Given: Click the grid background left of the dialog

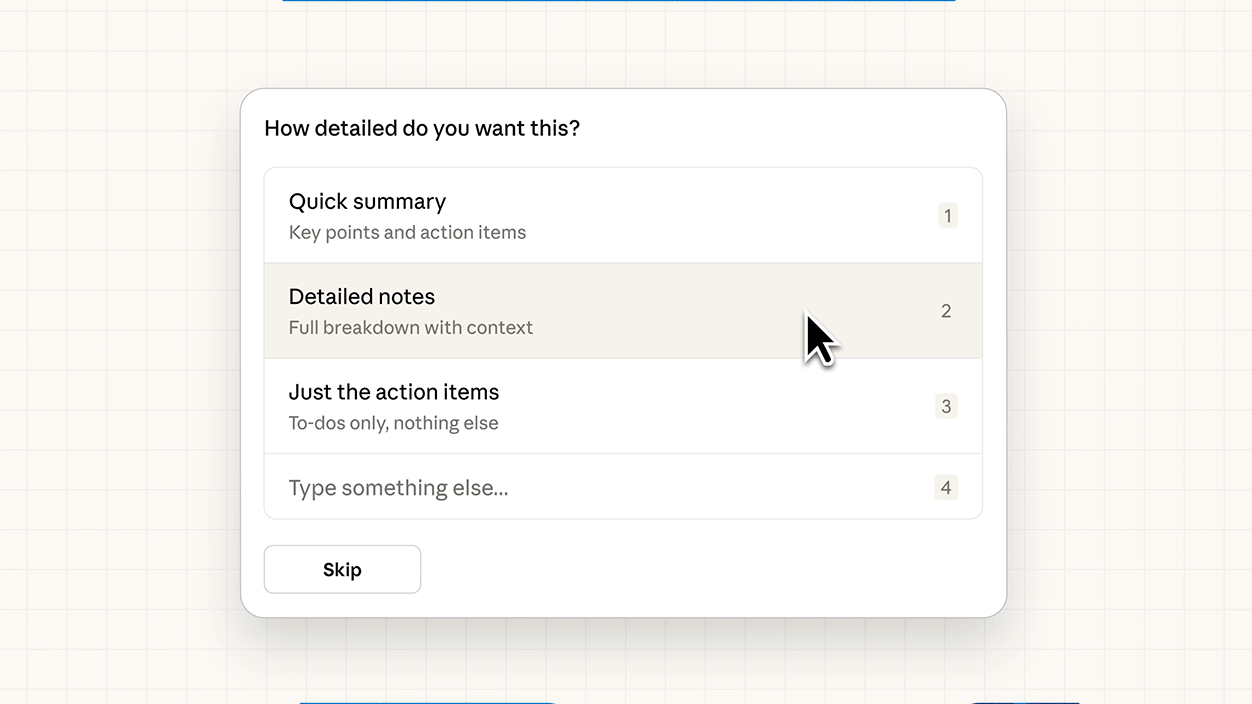Looking at the screenshot, I should 120,350.
